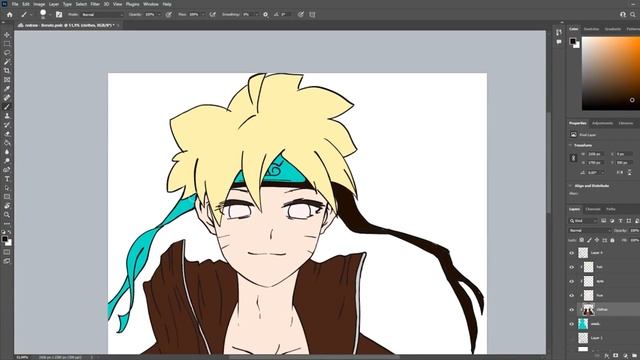
Task: Toggle airbrush build-up effects
Action: (213, 14)
